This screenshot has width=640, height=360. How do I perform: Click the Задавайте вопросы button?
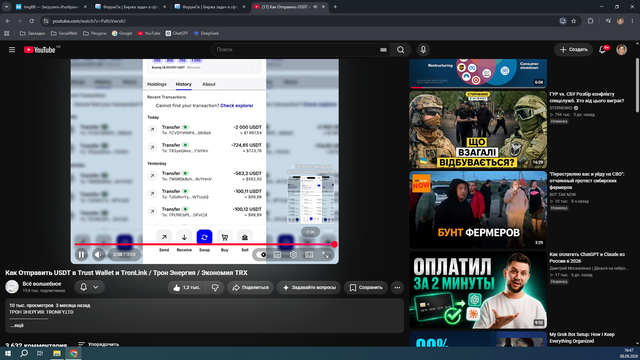(x=309, y=287)
